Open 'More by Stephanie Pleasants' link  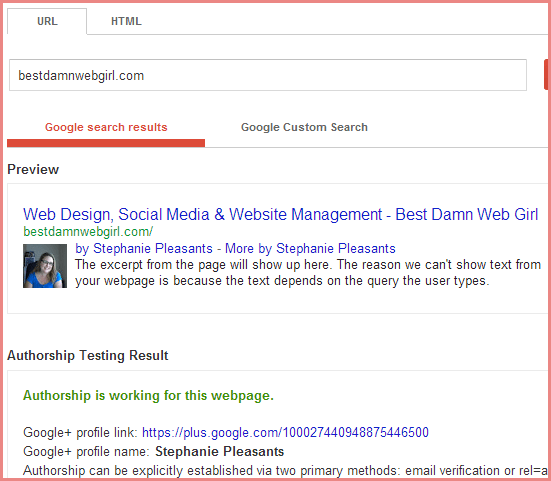click(x=310, y=248)
